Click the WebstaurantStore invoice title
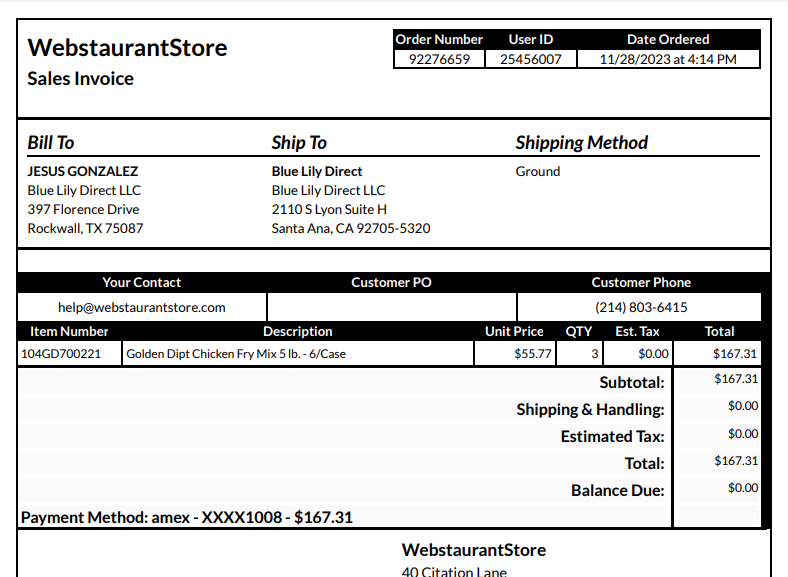Viewport: 788px width, 577px height. click(127, 48)
